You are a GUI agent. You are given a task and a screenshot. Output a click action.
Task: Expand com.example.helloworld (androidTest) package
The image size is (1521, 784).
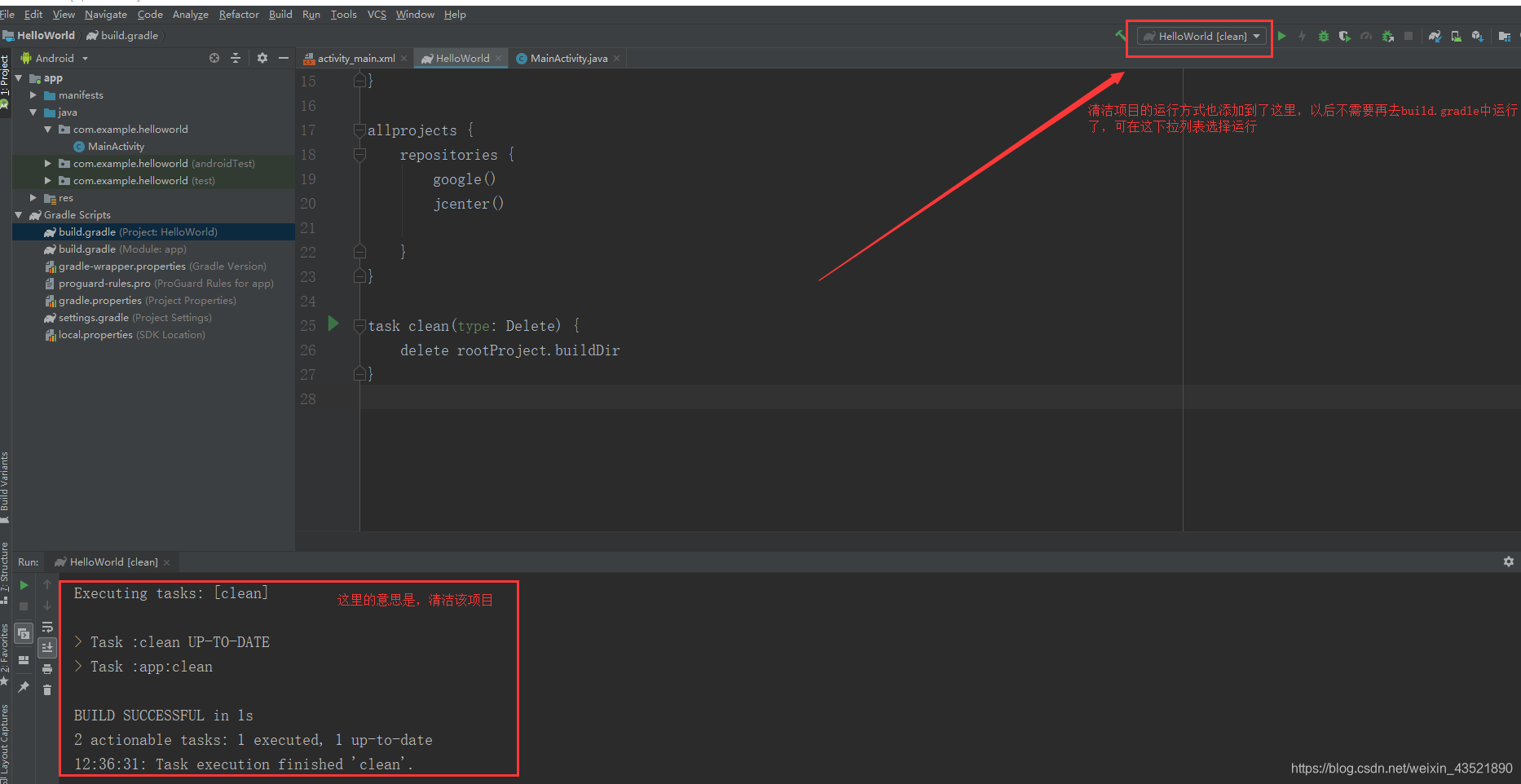point(48,164)
